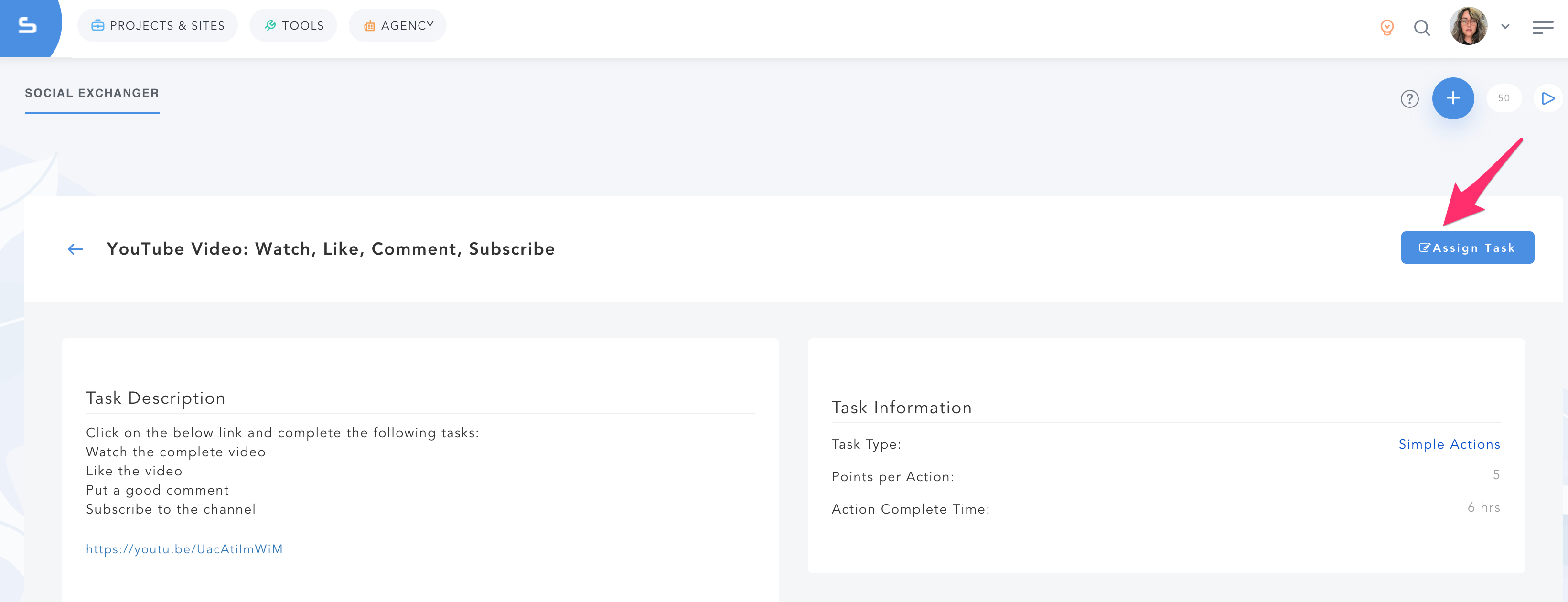Click the page title 'YouTube Video: Watch, Like, Comment, Subscribe'

pos(331,249)
